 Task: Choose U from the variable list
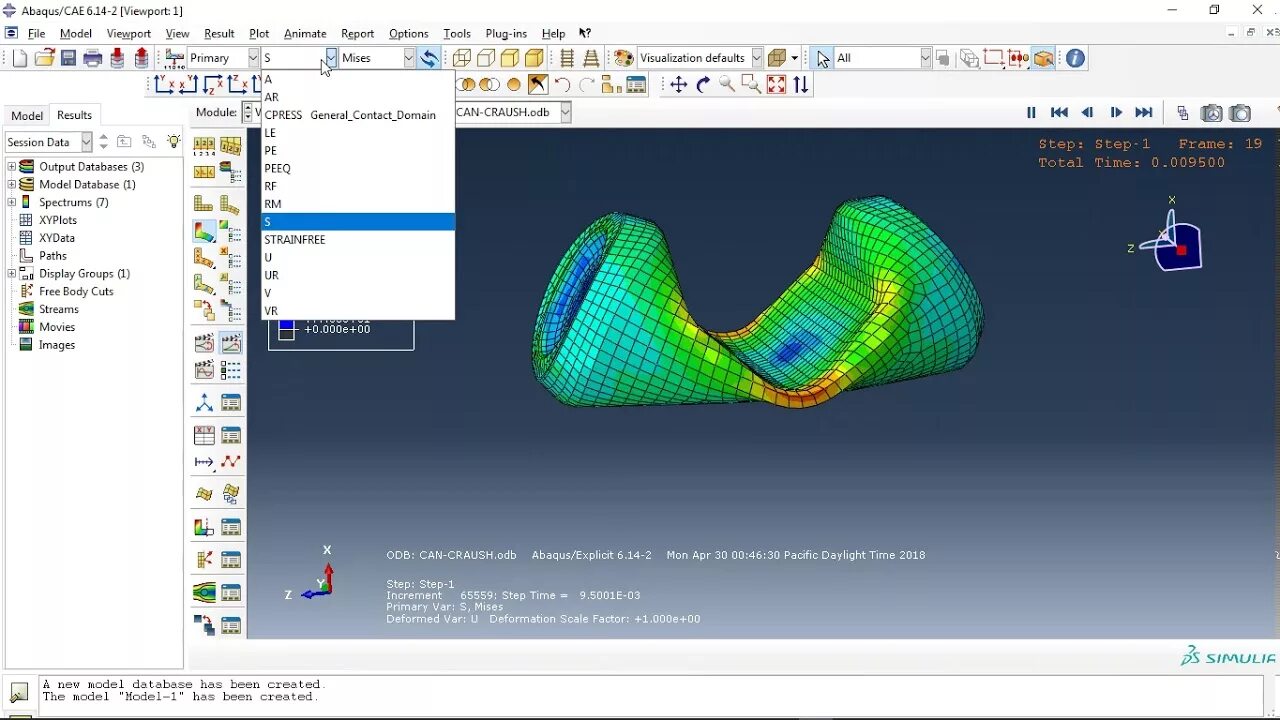[358, 257]
